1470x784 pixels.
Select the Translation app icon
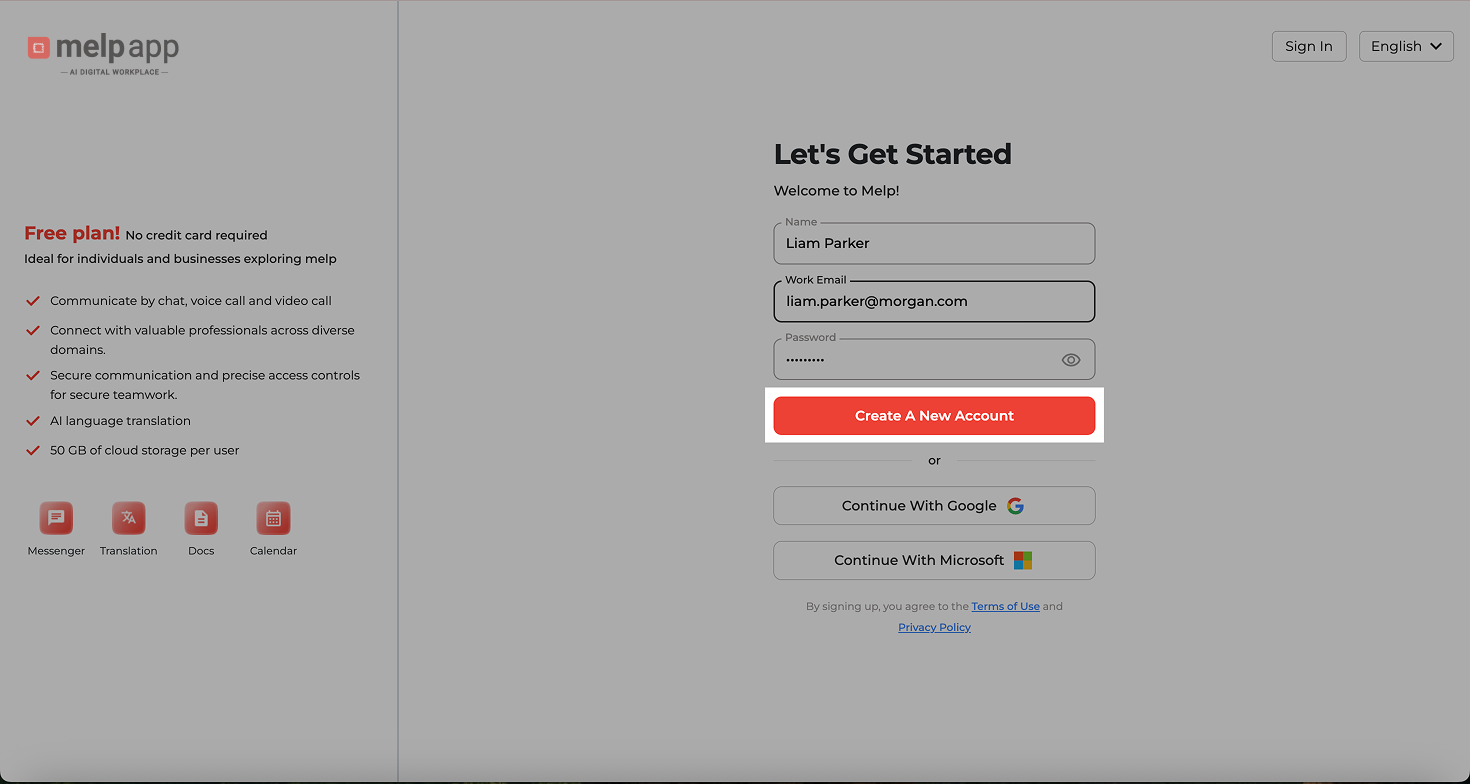pos(128,518)
